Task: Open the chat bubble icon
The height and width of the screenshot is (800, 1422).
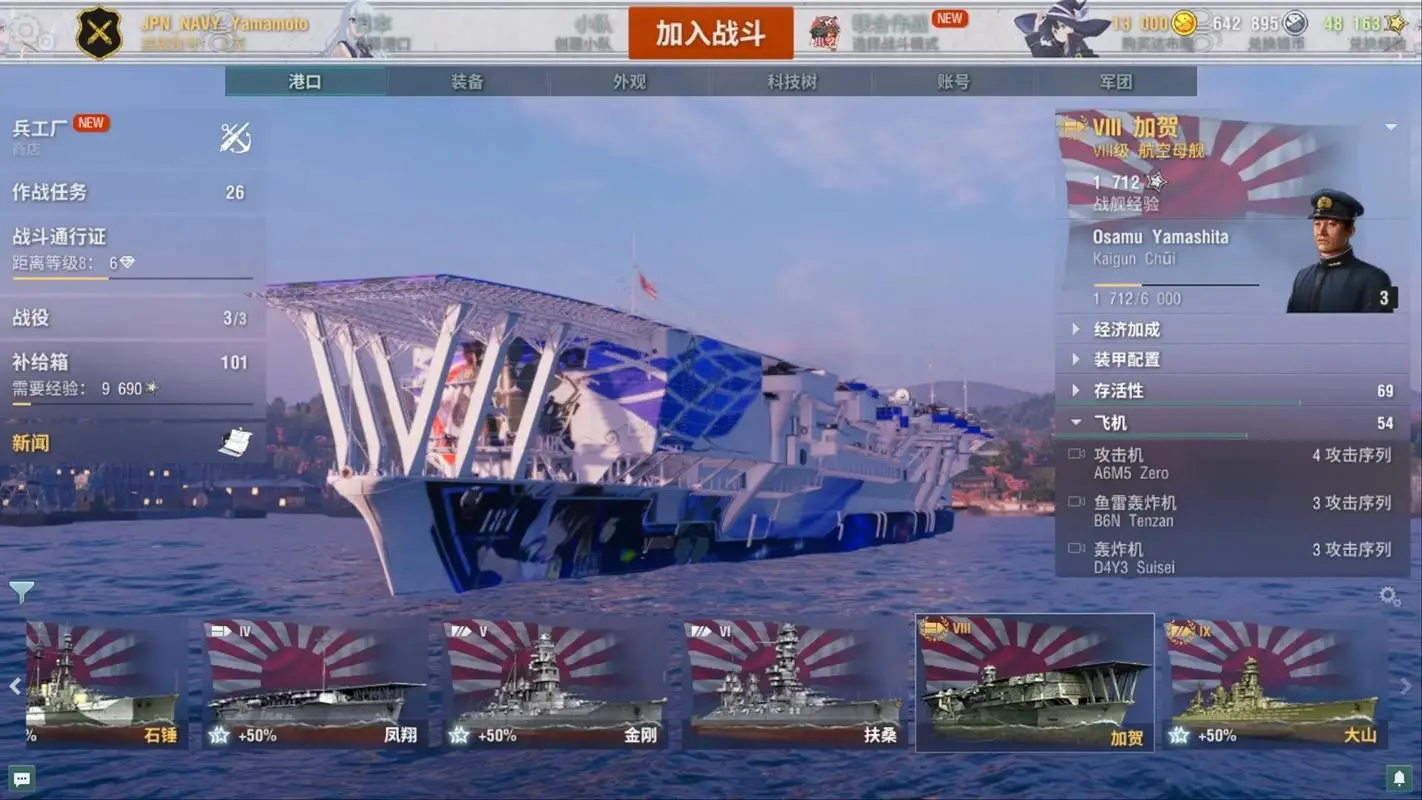Action: tap(22, 777)
